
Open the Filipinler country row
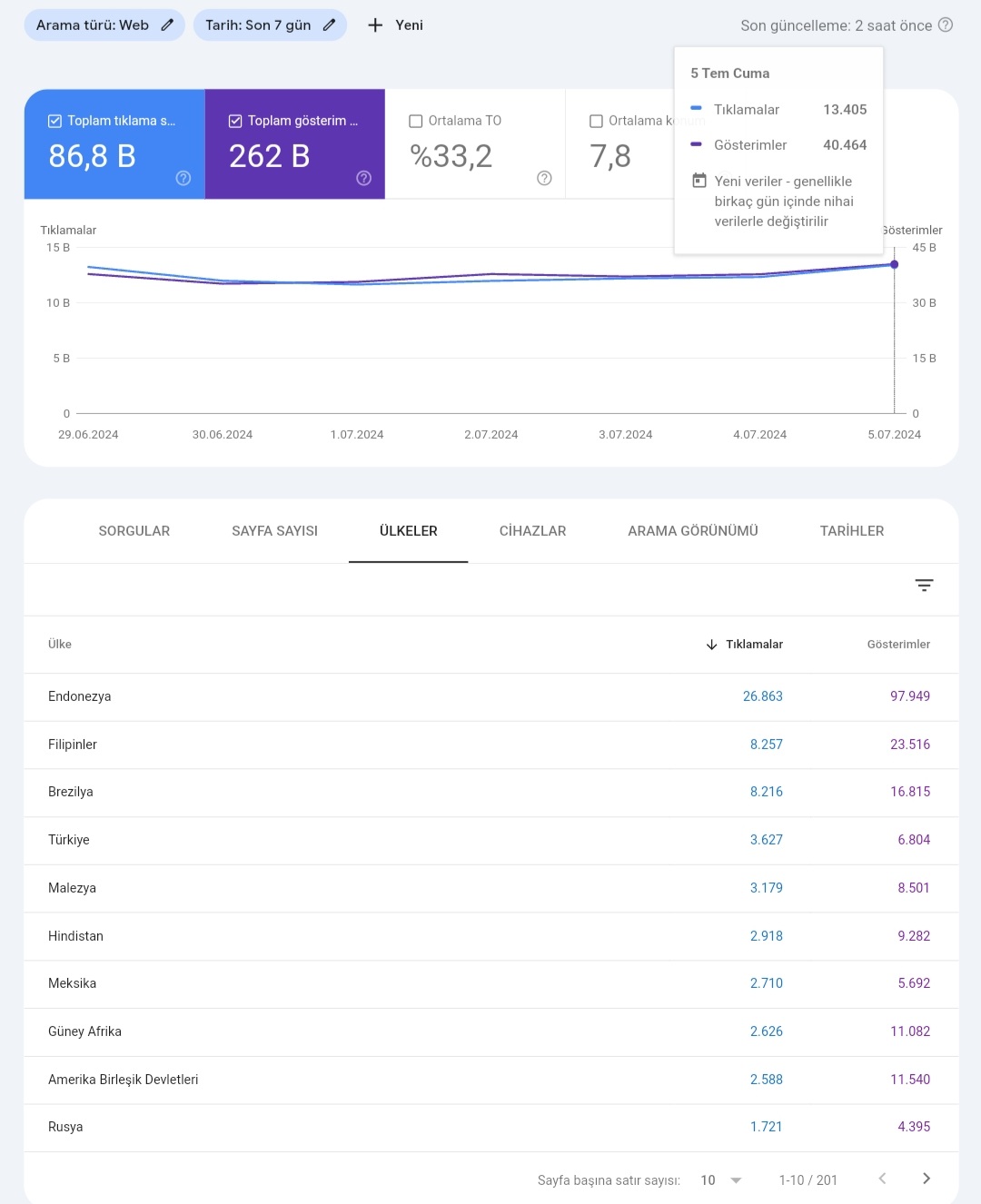coord(491,745)
